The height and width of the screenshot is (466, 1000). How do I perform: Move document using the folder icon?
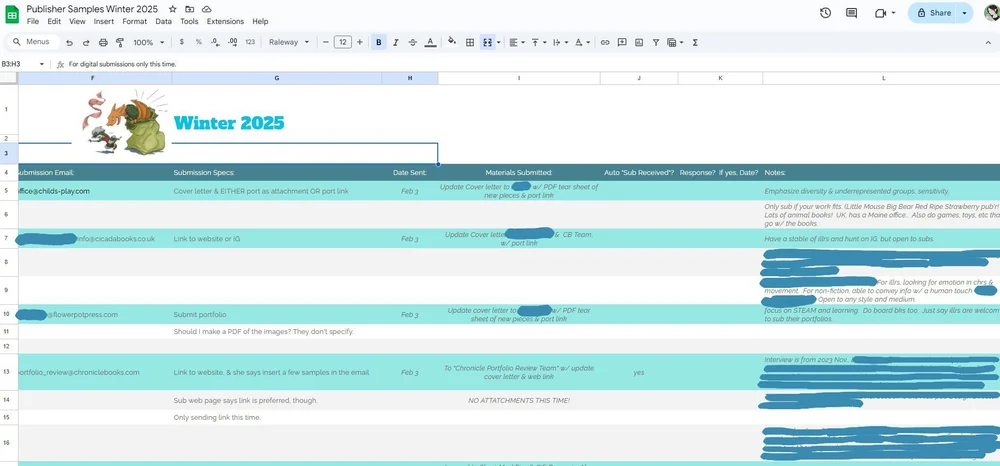(189, 10)
